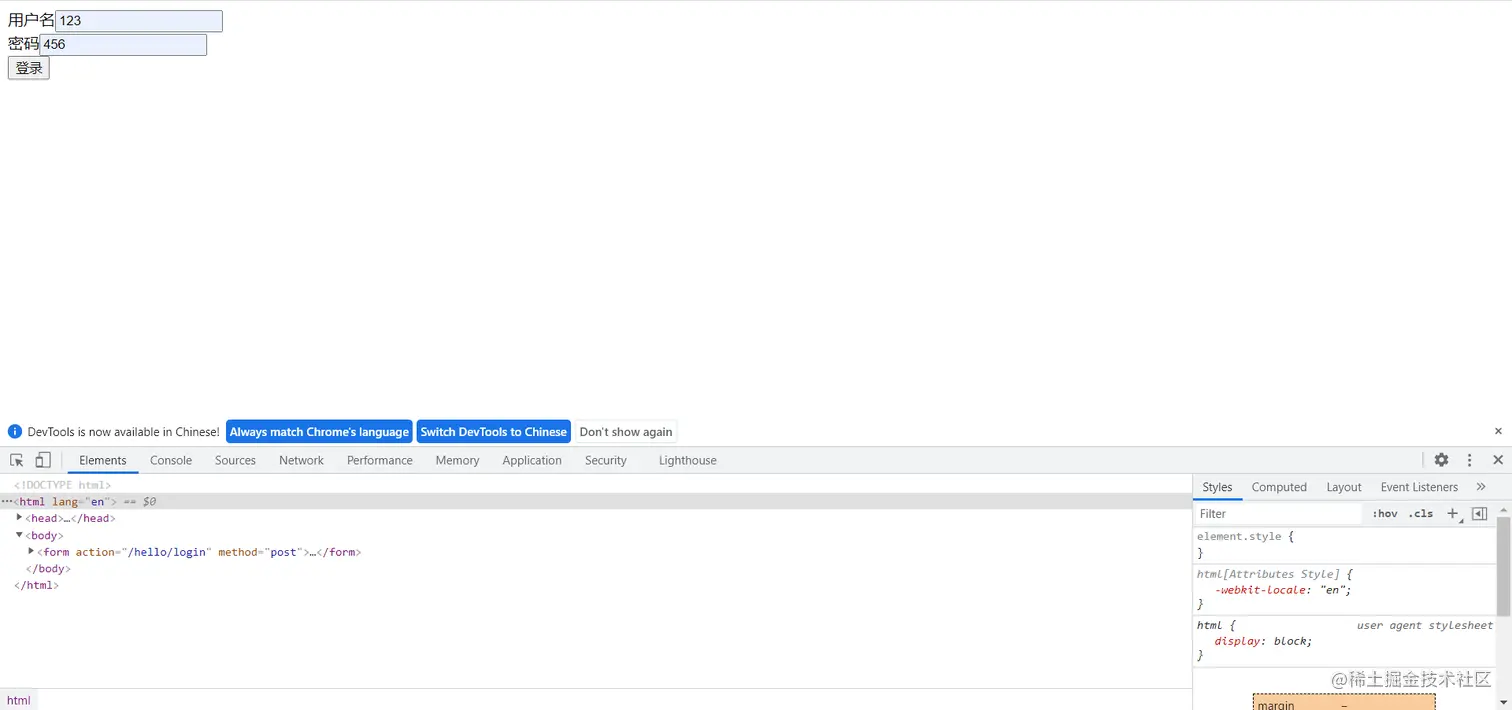Click the margin box model region
Screen dimensions: 1512x710
[1344, 703]
